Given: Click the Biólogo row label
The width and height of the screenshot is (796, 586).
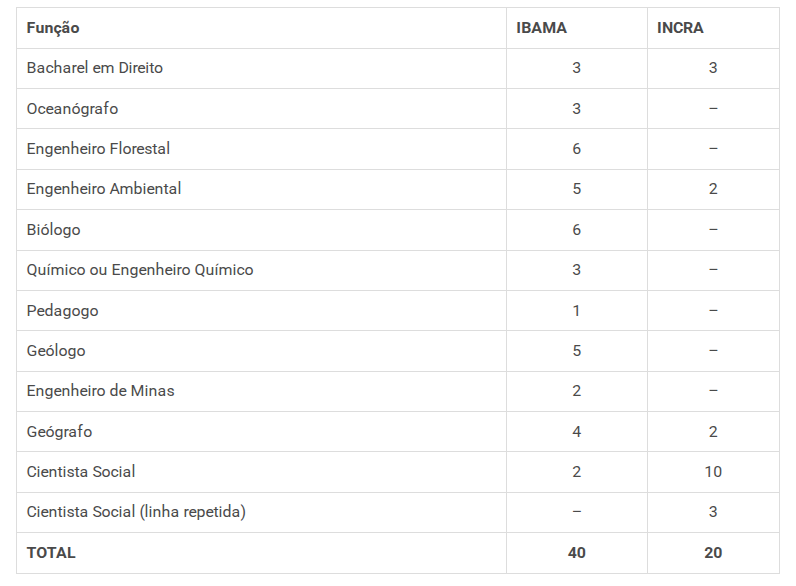Looking at the screenshot, I should [53, 230].
